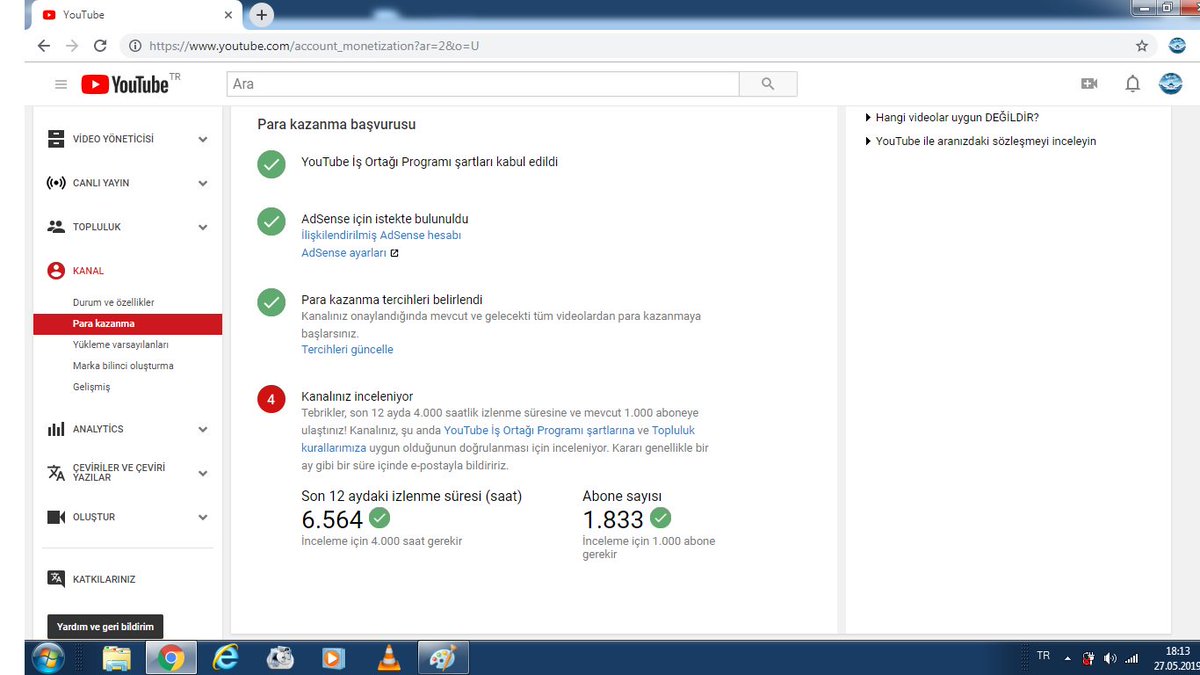Open Analytics bar chart icon

point(56,429)
